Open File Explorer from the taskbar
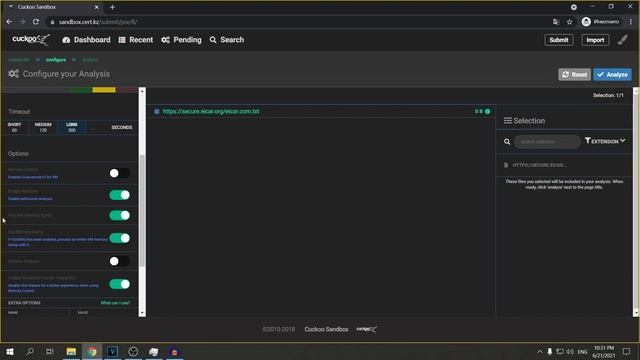This screenshot has height=360, width=640. (x=71, y=351)
